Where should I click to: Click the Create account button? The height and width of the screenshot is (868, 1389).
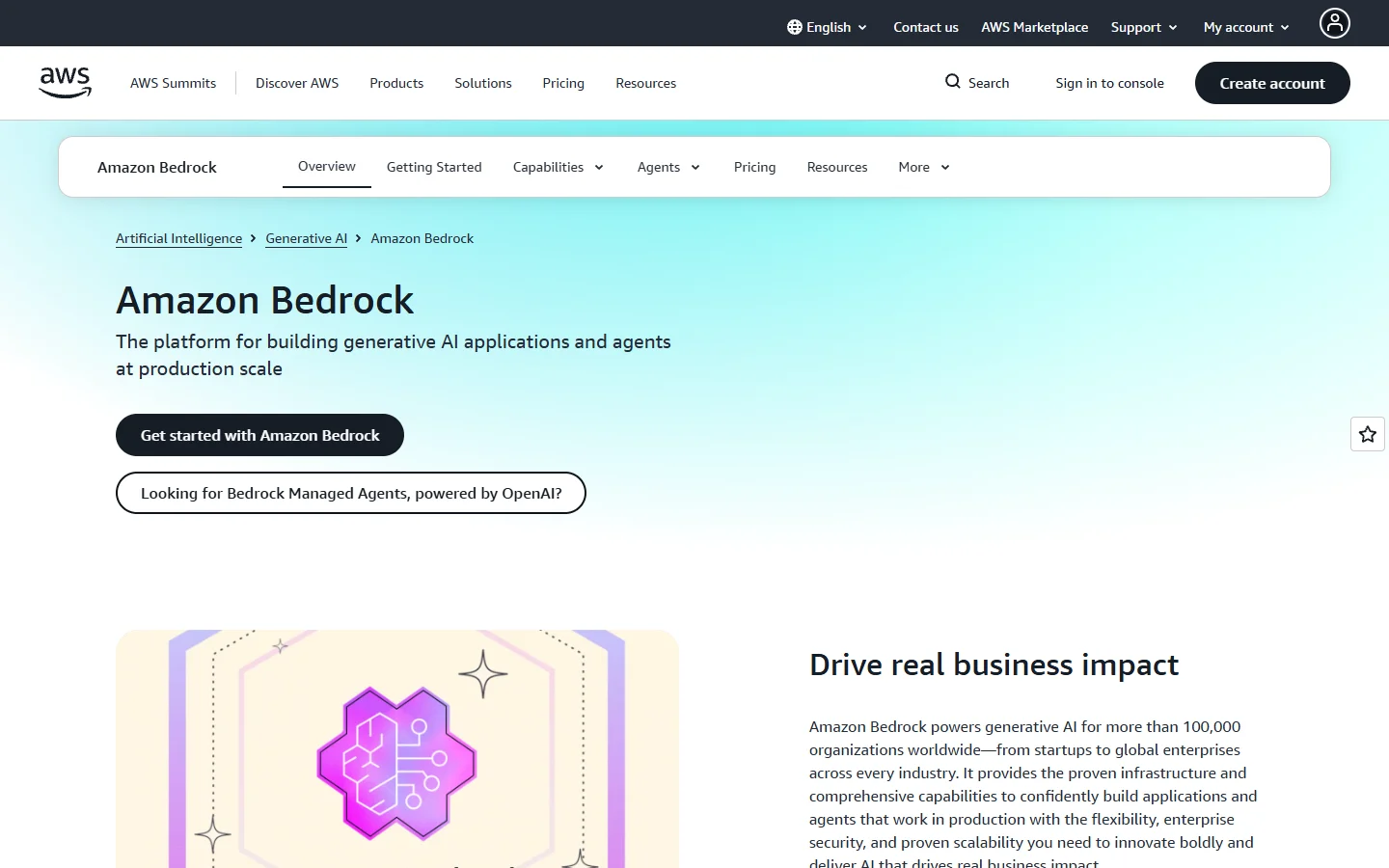point(1272,83)
